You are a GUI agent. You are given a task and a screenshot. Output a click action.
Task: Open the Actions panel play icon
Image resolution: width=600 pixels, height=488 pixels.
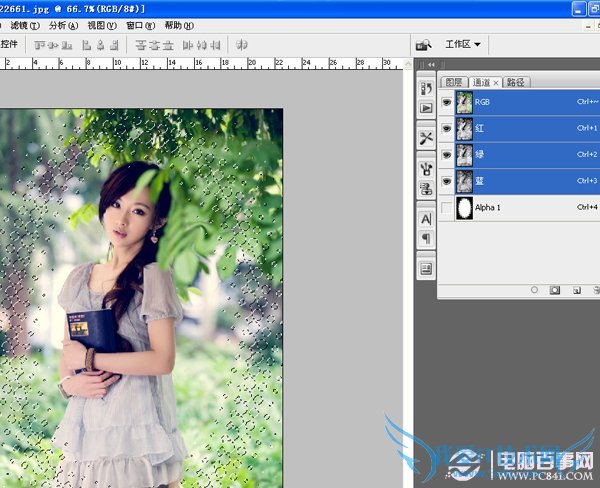(x=425, y=107)
